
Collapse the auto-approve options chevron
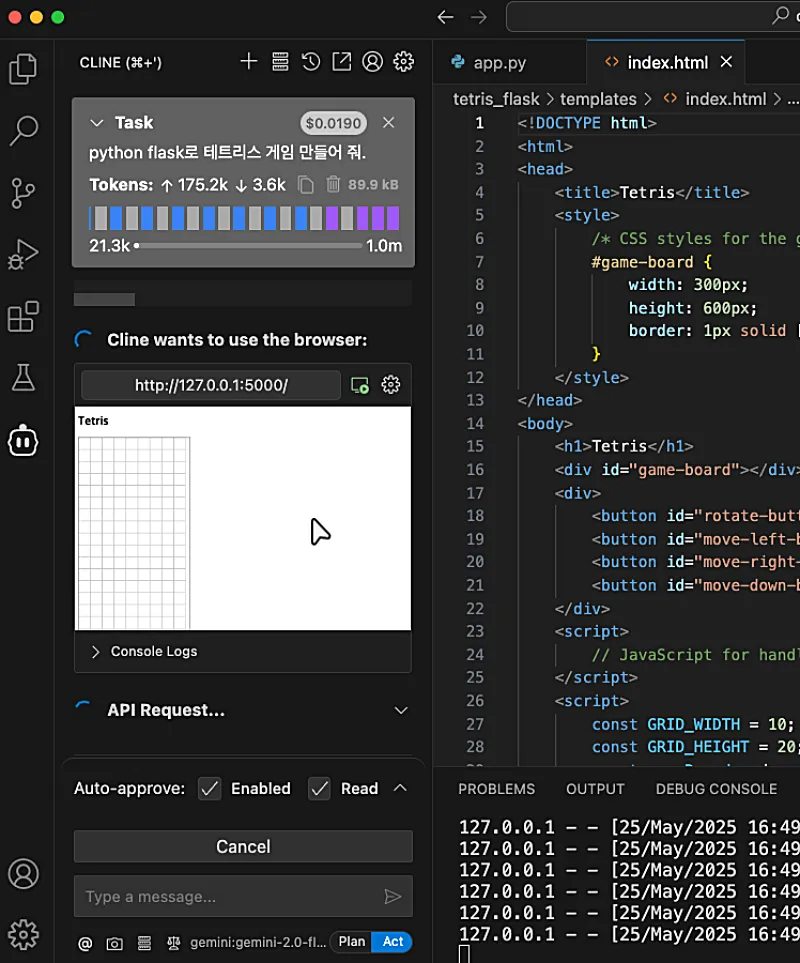(400, 788)
